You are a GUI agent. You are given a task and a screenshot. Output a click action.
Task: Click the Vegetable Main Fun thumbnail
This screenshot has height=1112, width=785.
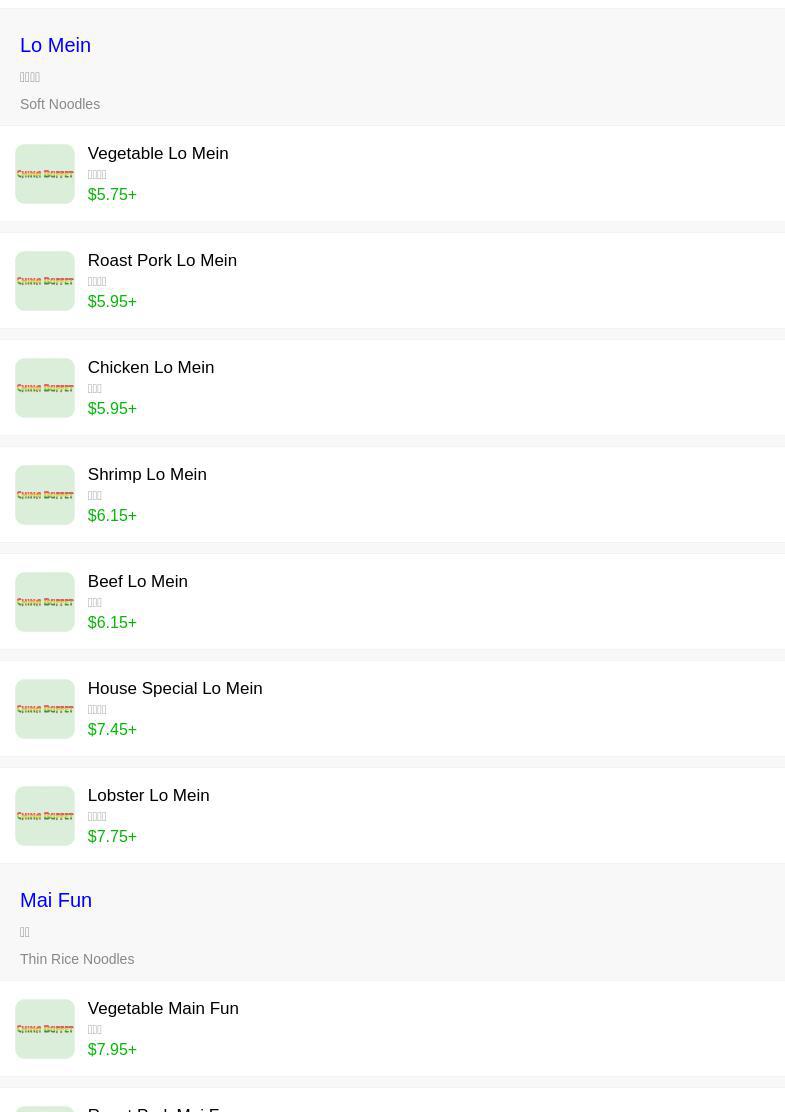point(45,1029)
